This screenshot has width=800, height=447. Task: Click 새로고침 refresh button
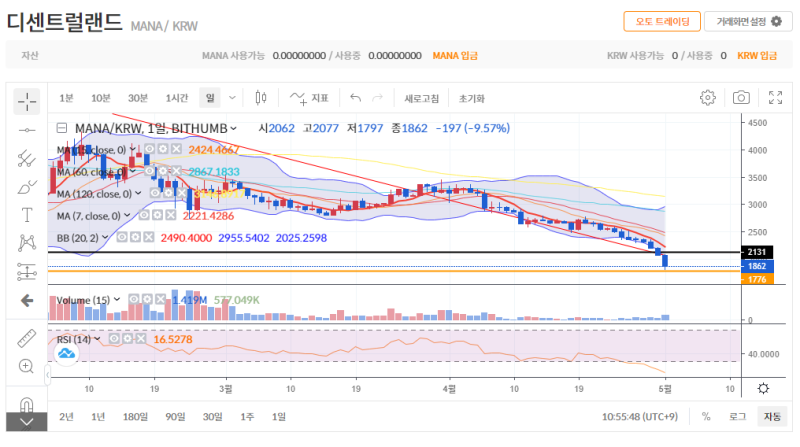click(x=421, y=98)
